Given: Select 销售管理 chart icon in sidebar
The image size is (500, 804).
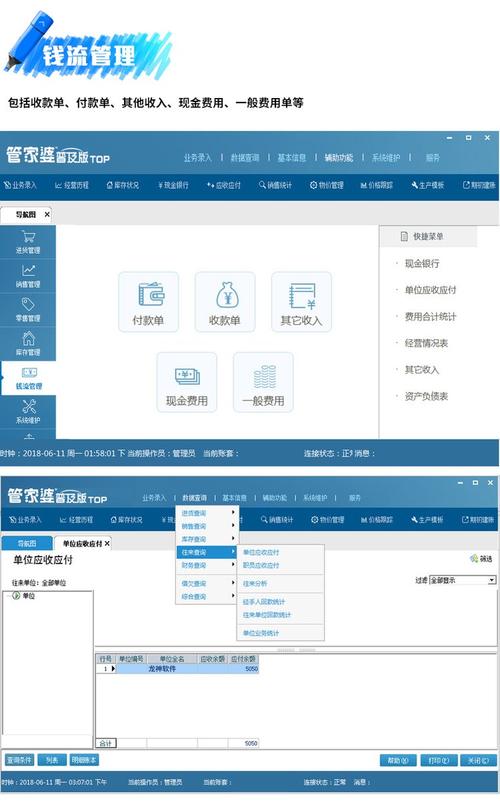Looking at the screenshot, I should point(28,276).
